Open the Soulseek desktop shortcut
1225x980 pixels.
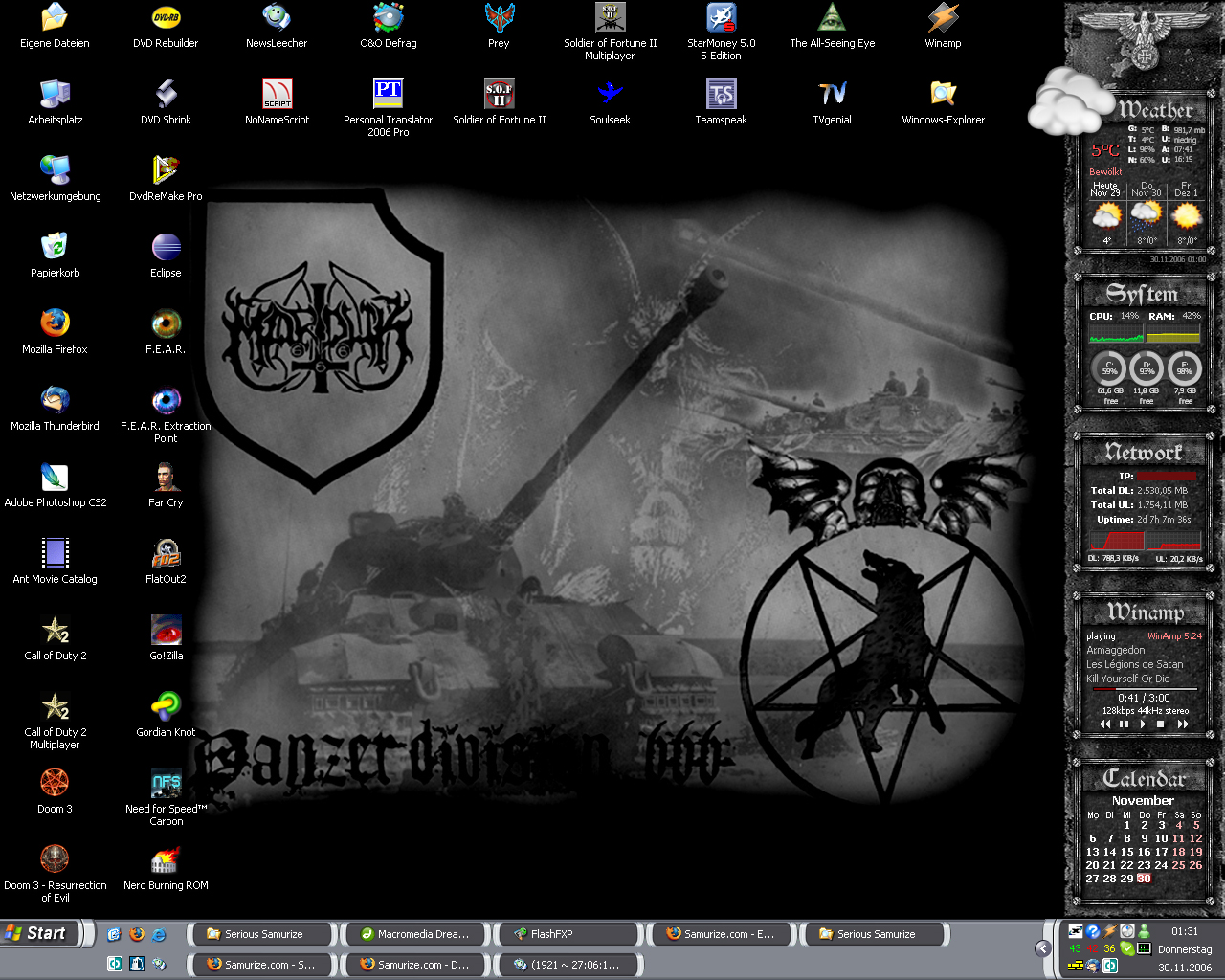click(610, 102)
